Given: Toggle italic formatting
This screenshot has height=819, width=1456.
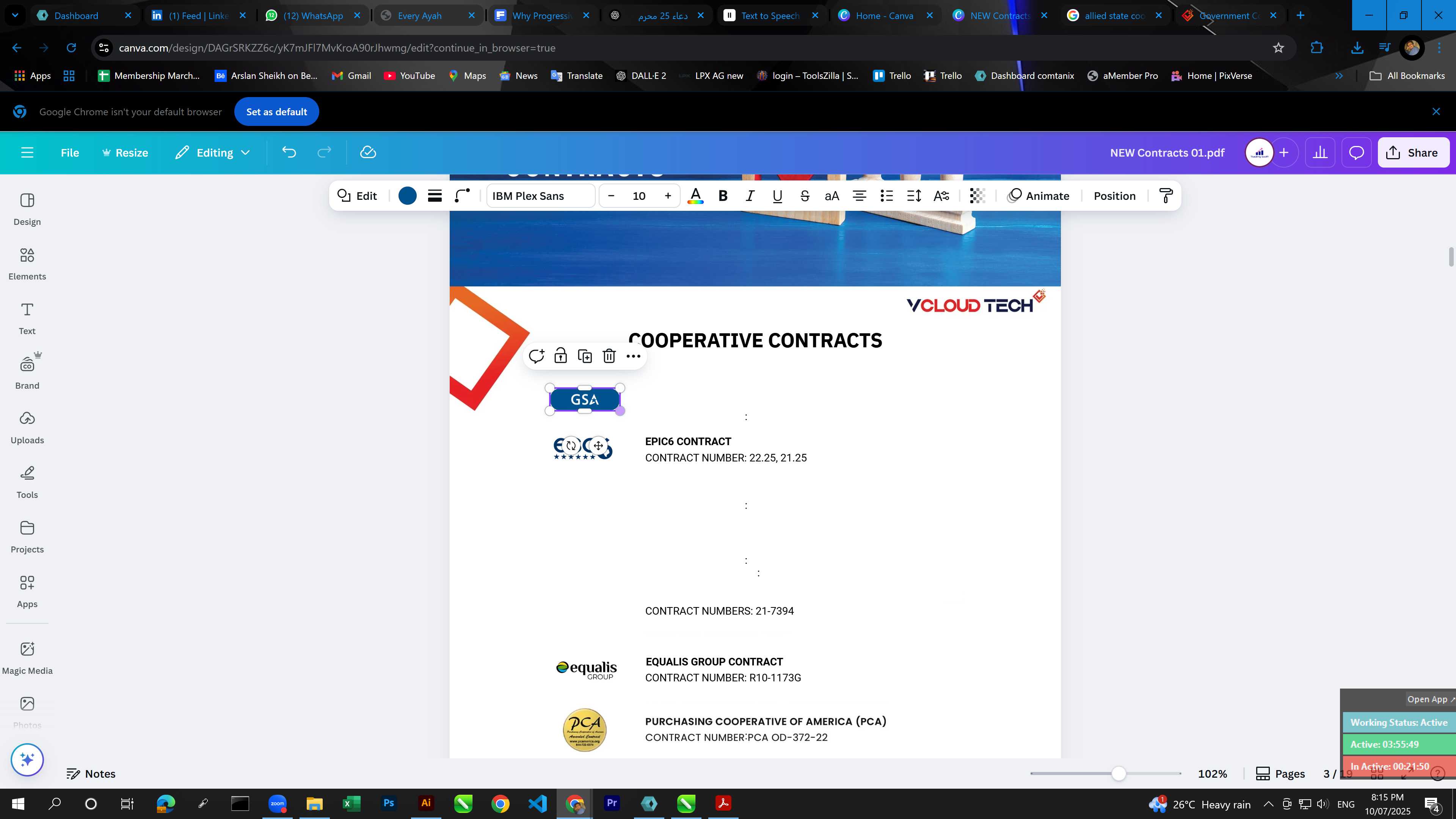Looking at the screenshot, I should pos(750,196).
